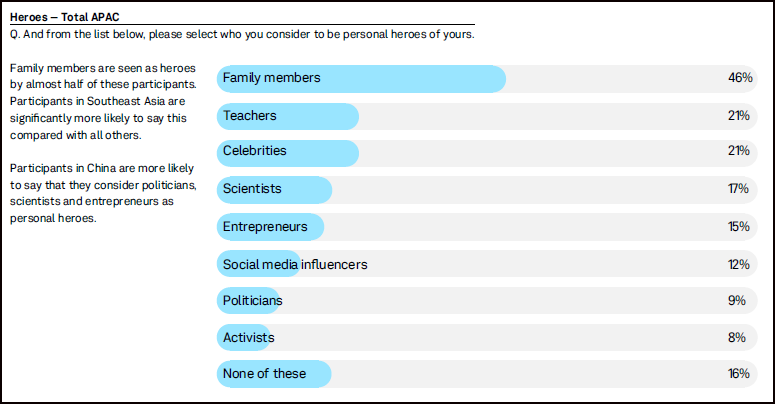
Task: Click the 'Family members' bar label
Action: pyautogui.click(x=271, y=78)
